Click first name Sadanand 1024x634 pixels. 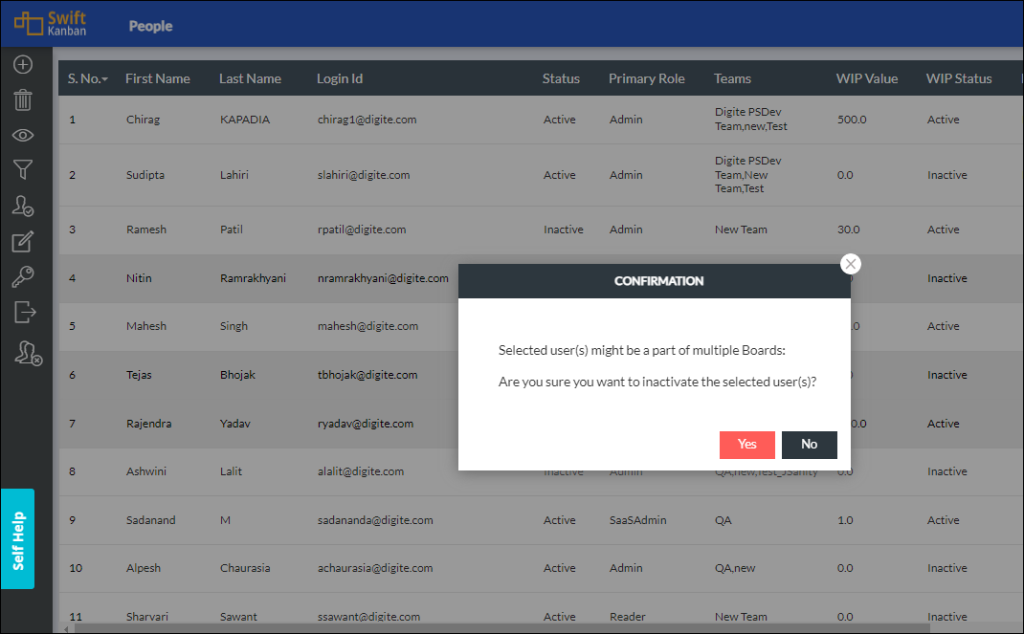tap(151, 520)
